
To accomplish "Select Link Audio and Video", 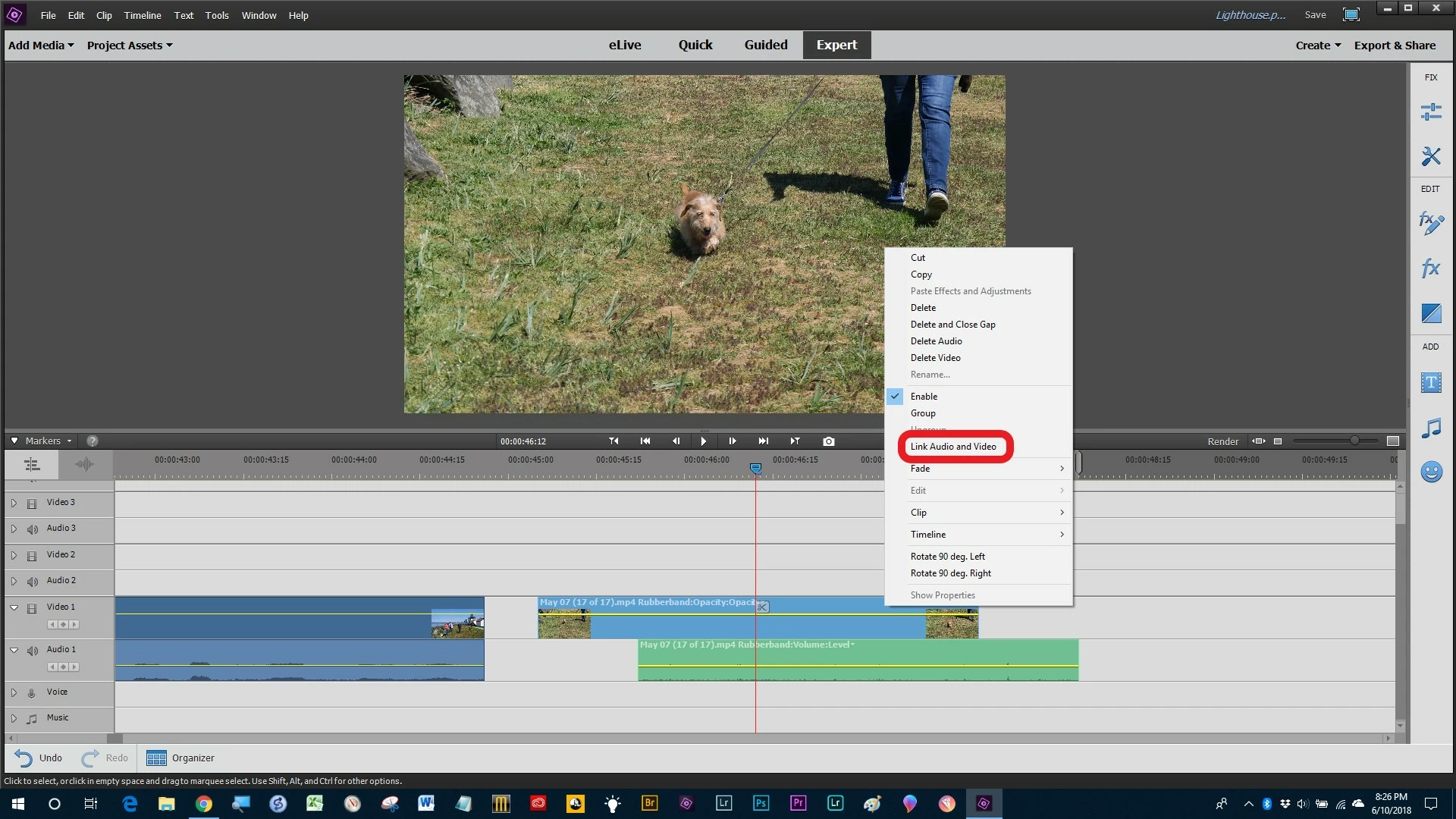I will pyautogui.click(x=953, y=447).
